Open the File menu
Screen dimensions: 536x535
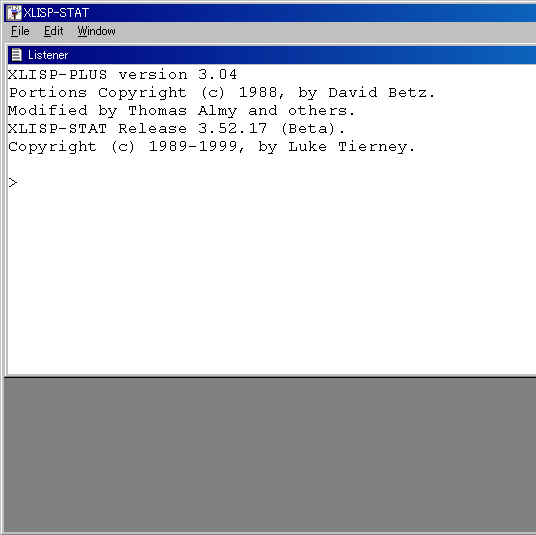pyautogui.click(x=20, y=31)
